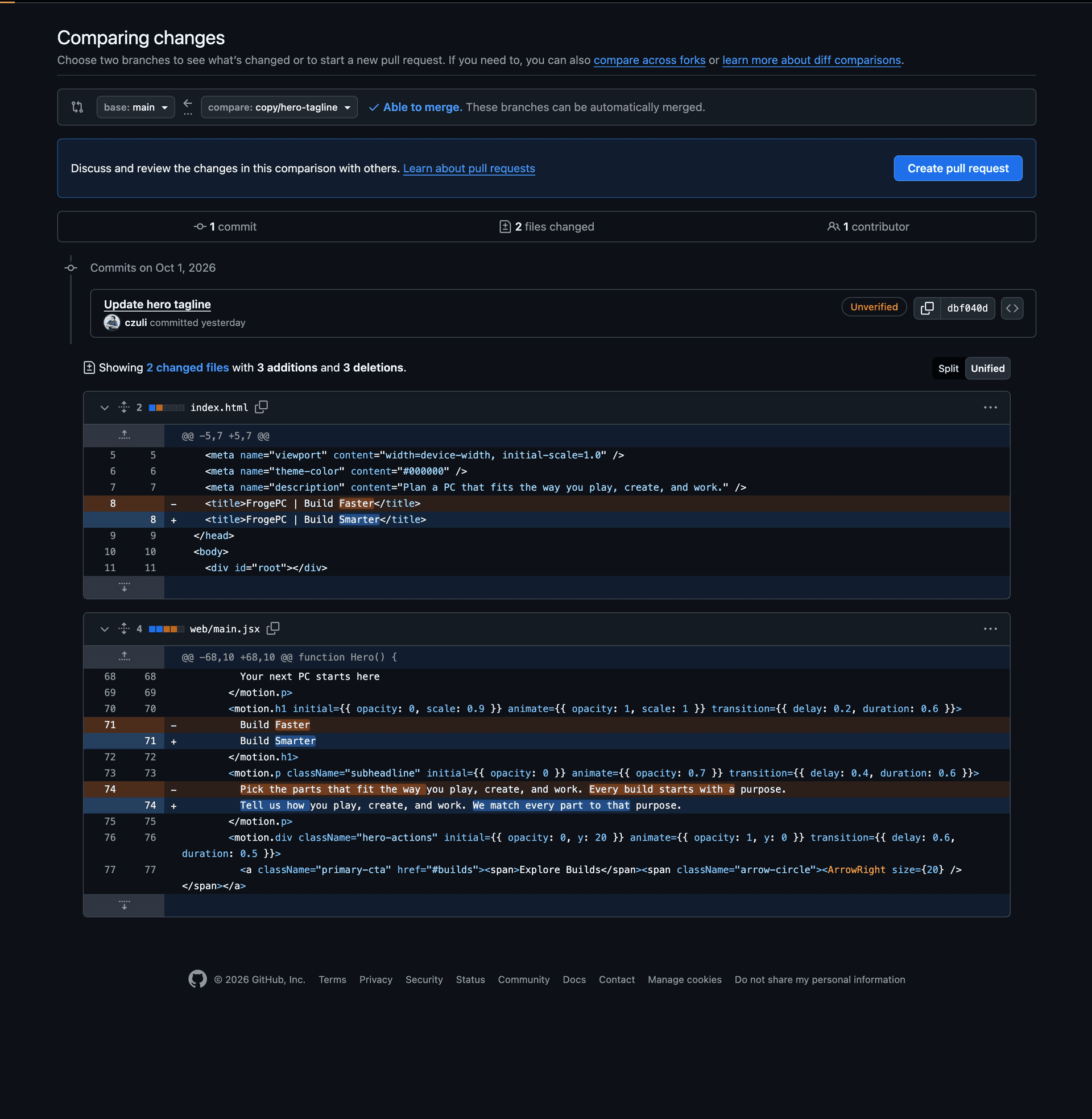This screenshot has width=1092, height=1119.
Task: Open the Update hero tagline commit
Action: pos(157,304)
